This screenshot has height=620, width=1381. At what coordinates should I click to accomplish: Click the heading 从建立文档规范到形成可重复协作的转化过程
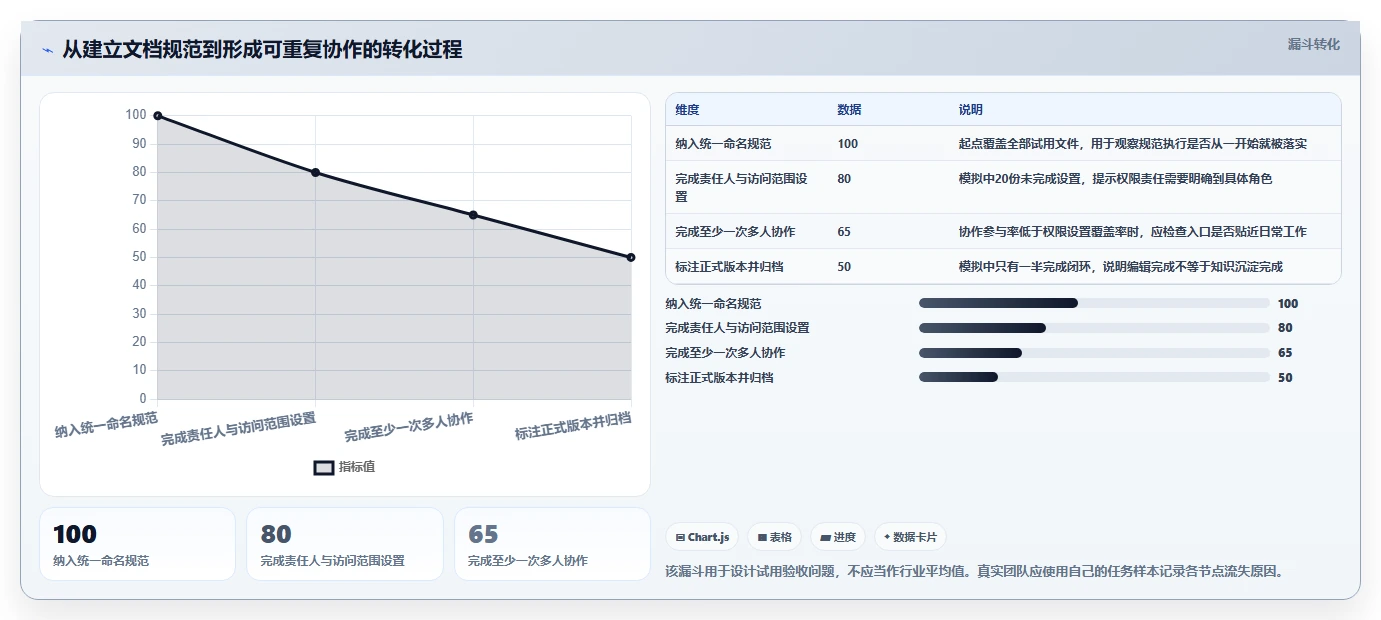click(x=262, y=50)
